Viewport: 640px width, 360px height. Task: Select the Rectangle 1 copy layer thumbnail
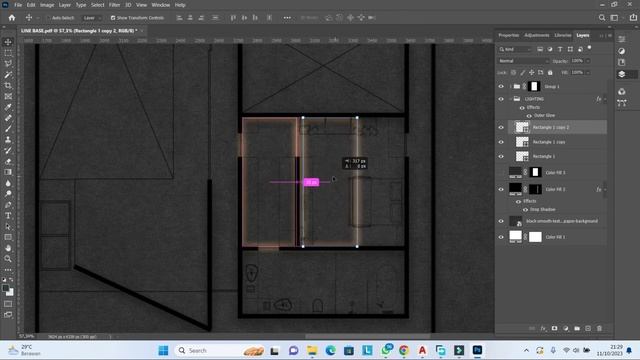[x=522, y=142]
